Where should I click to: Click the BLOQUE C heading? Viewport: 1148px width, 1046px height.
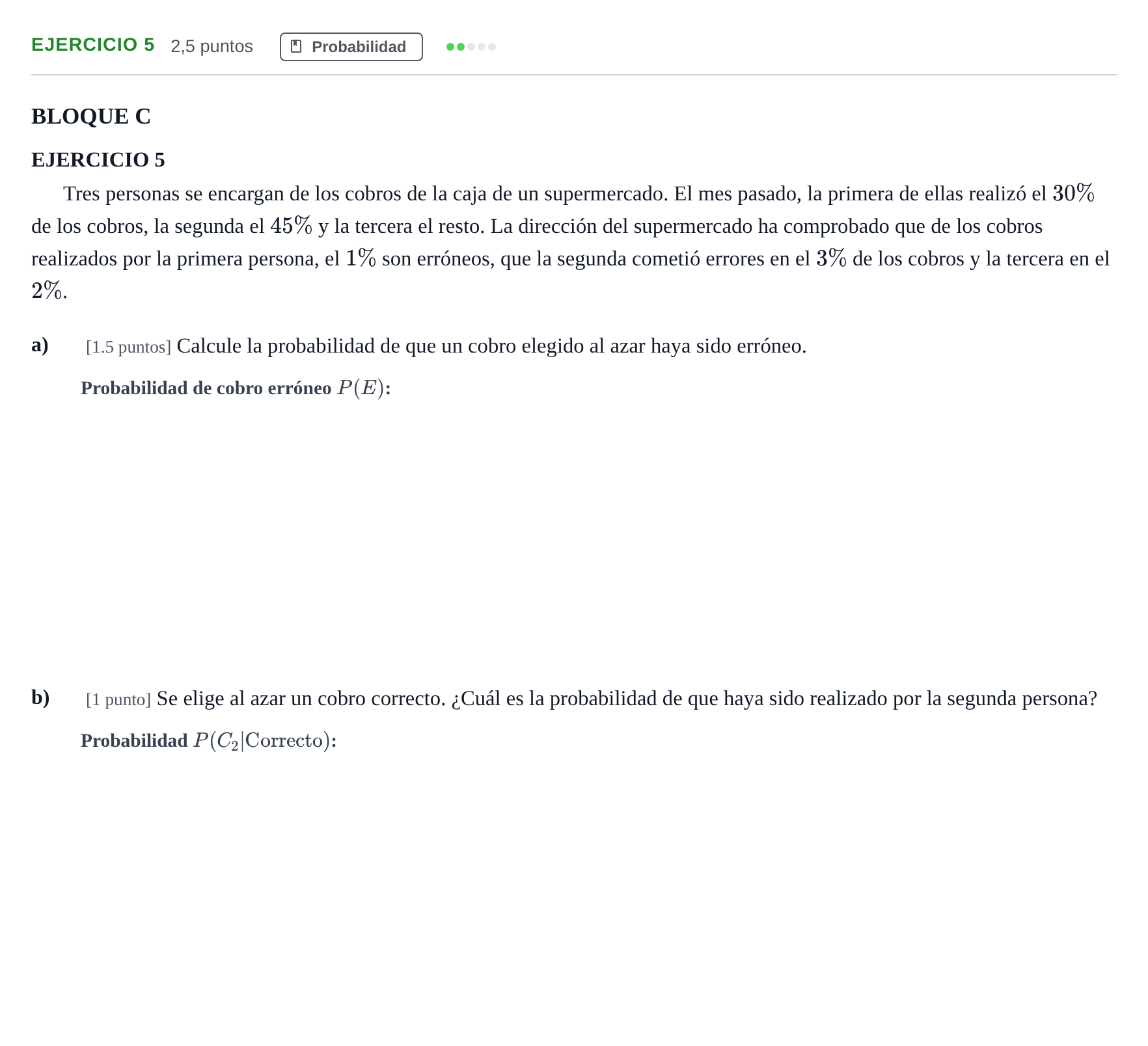pyautogui.click(x=91, y=116)
